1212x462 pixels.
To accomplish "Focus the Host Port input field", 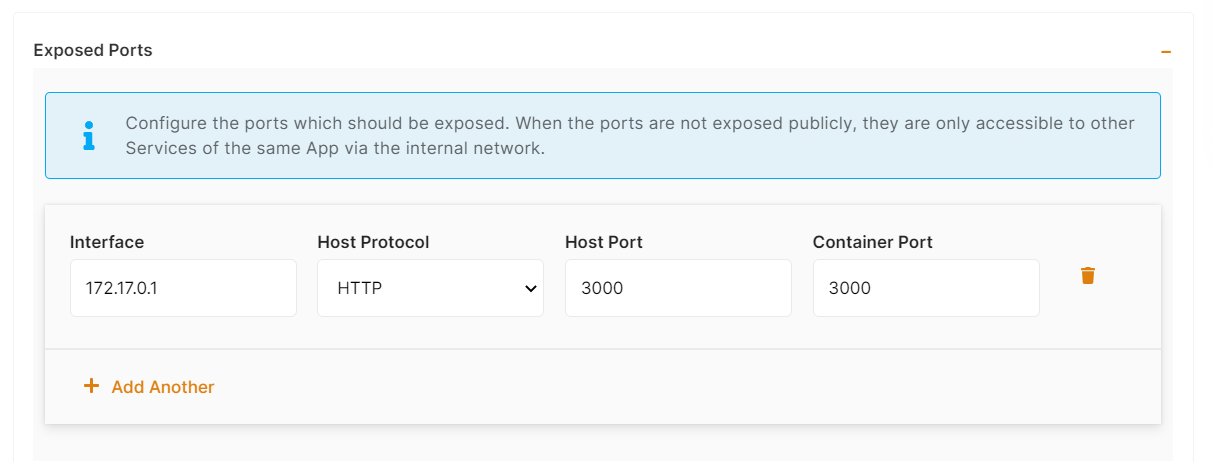I will tap(678, 288).
